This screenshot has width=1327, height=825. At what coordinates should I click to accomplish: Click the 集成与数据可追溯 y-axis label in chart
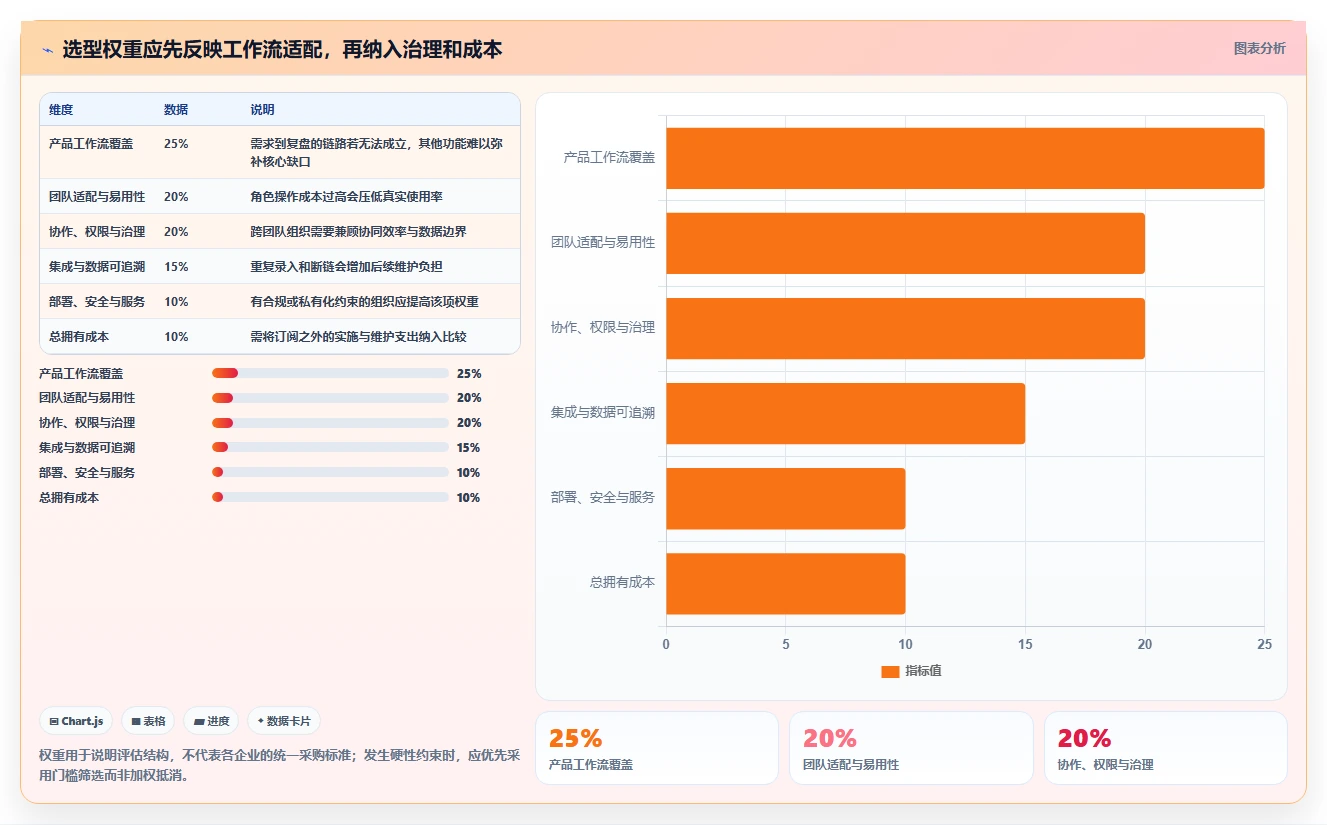pos(603,413)
